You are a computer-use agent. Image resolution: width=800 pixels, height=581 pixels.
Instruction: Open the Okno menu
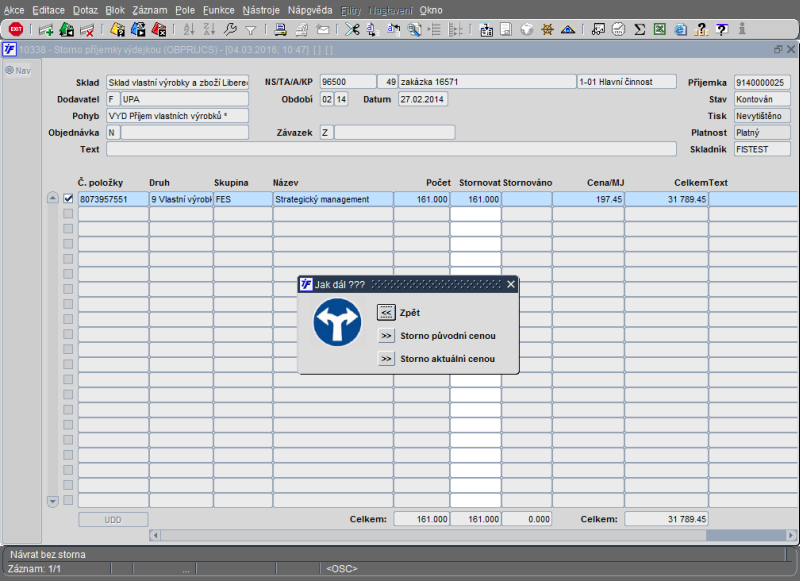click(x=431, y=10)
